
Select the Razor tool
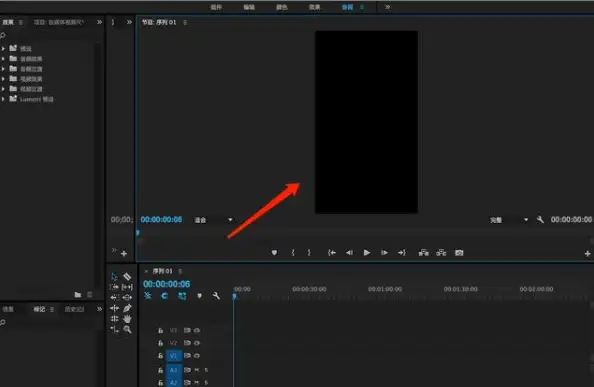[x=127, y=277]
